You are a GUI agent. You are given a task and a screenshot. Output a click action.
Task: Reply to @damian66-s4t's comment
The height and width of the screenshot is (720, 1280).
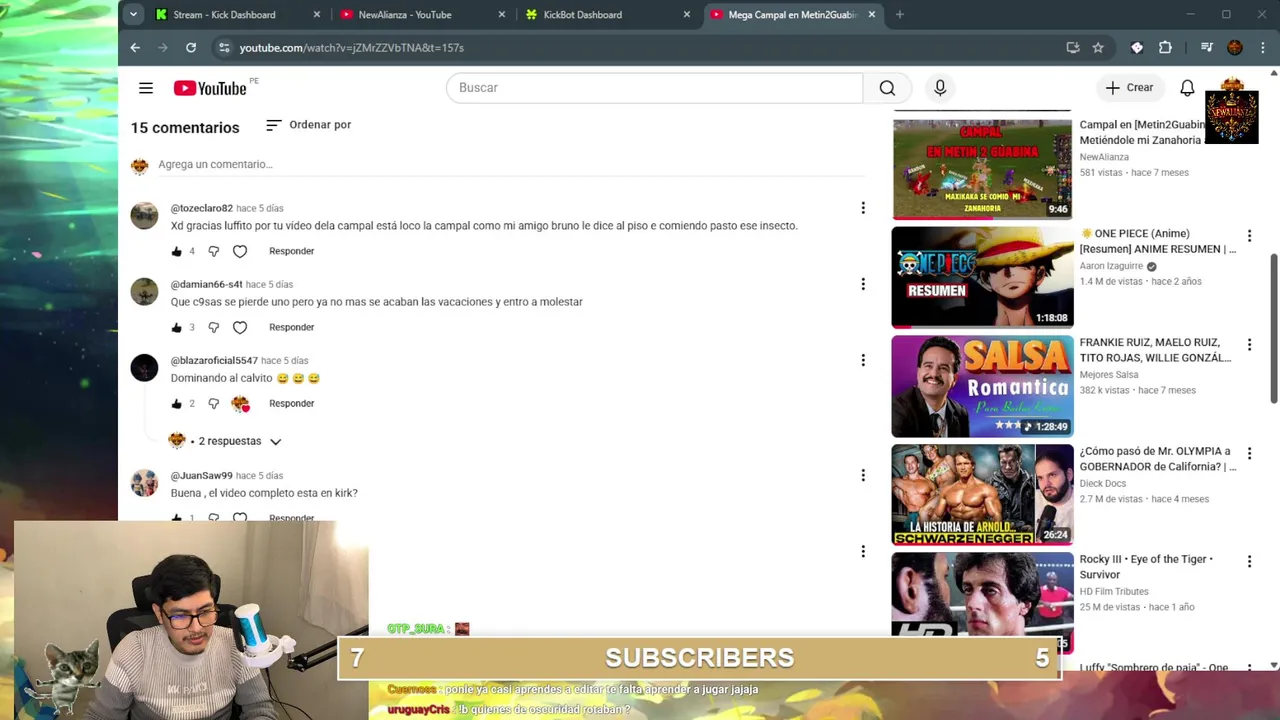[291, 327]
